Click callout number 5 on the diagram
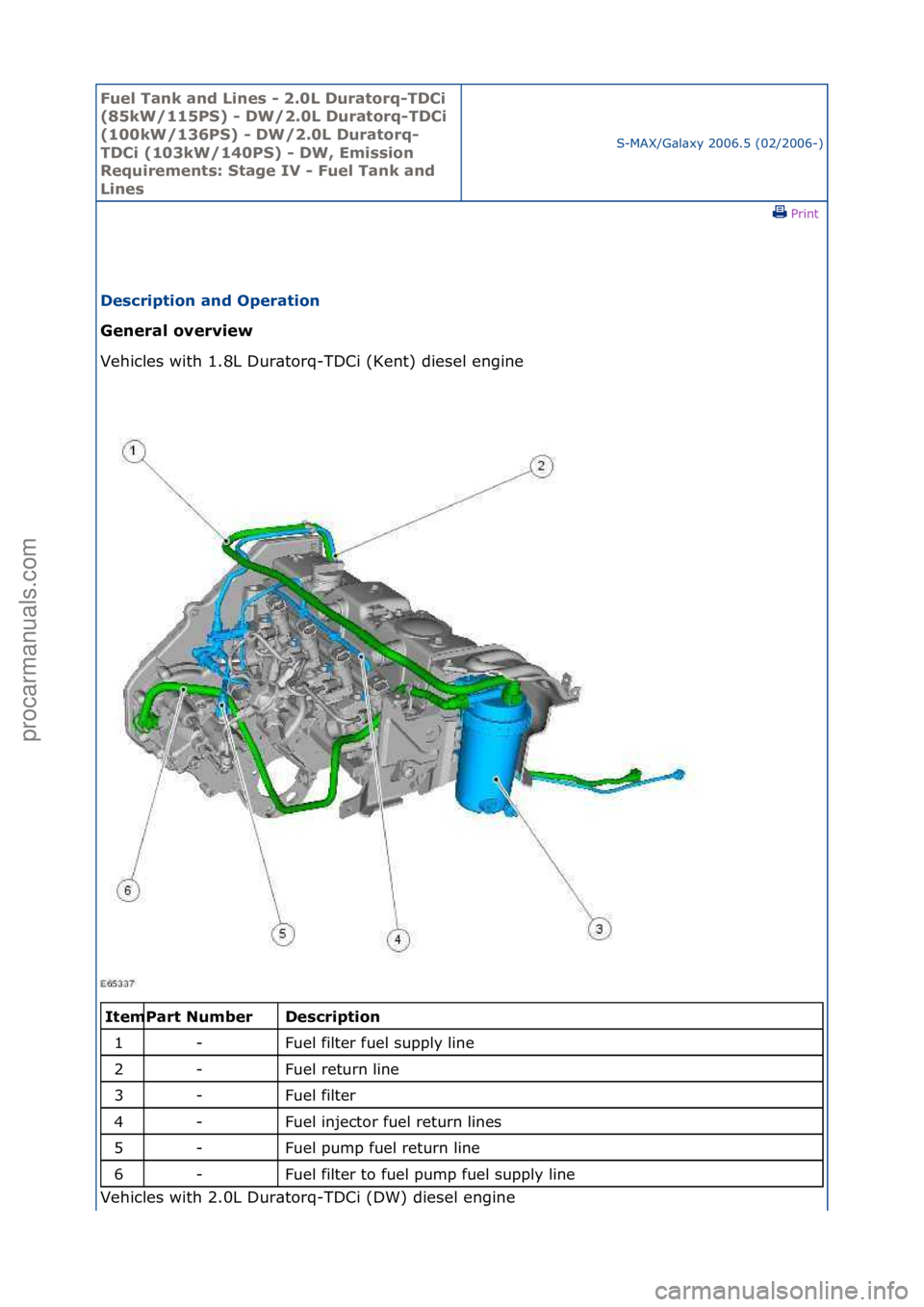 point(282,934)
